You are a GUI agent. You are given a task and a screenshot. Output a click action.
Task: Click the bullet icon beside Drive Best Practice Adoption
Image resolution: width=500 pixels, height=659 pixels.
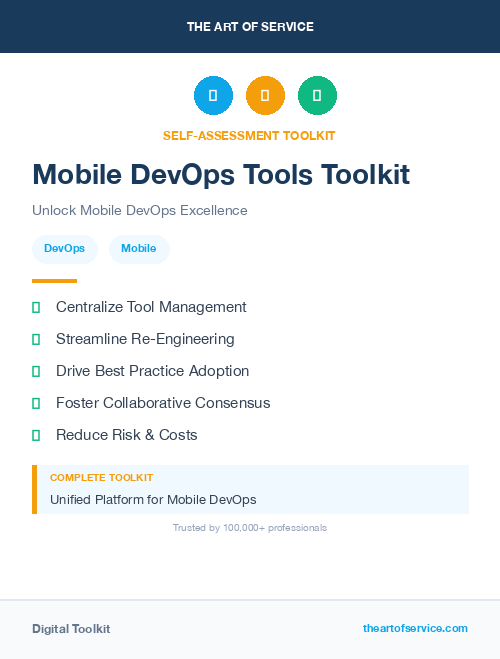(36, 372)
